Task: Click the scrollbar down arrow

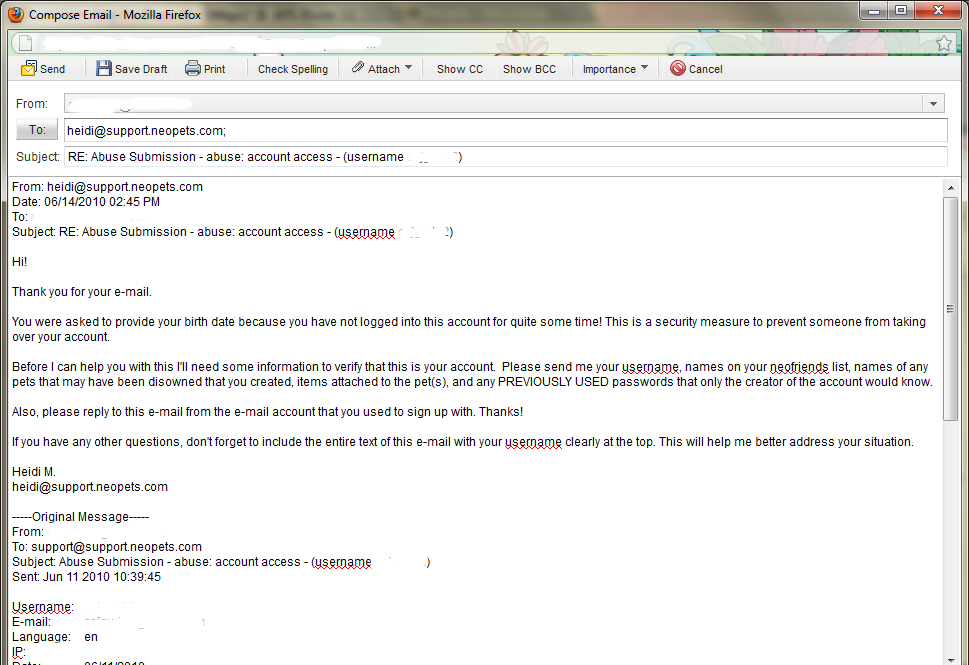Action: (x=950, y=659)
